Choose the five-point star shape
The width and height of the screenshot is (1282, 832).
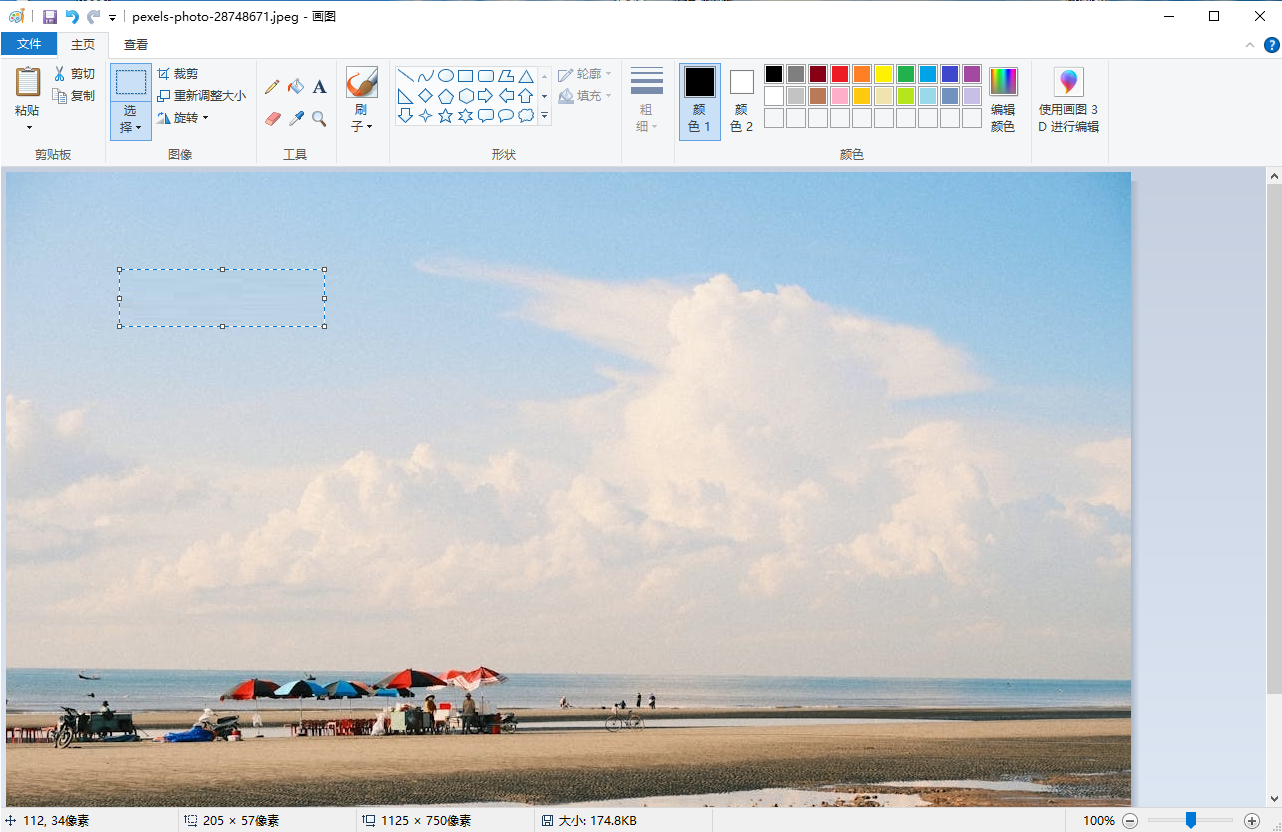coord(446,116)
